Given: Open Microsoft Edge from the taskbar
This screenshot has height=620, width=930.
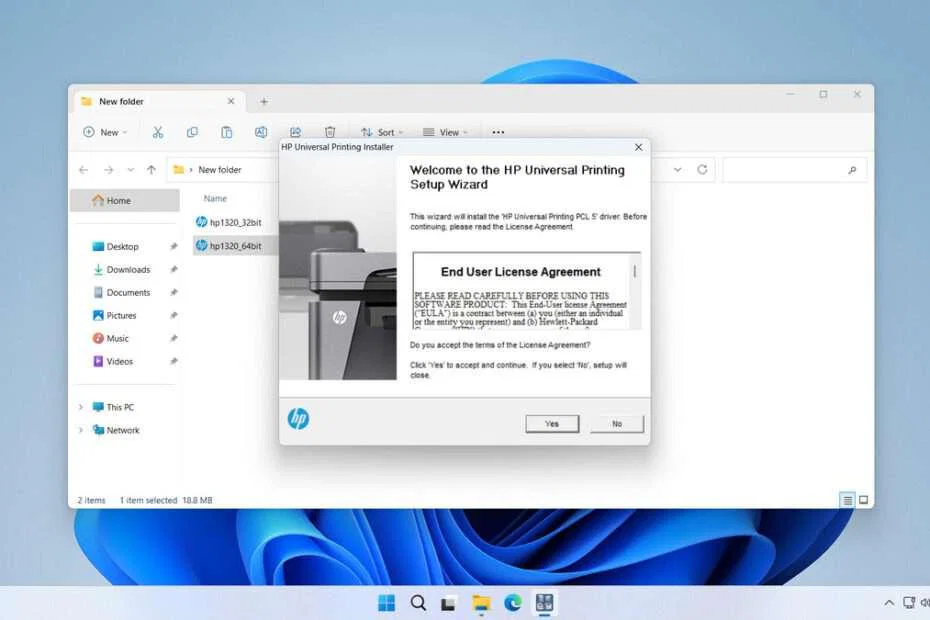Looking at the screenshot, I should (x=513, y=603).
